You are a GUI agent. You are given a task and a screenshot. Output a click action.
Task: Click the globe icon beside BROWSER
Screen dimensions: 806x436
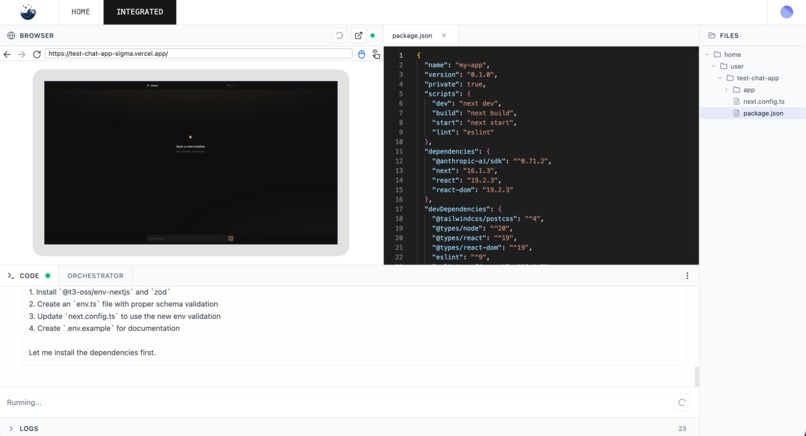coord(11,35)
